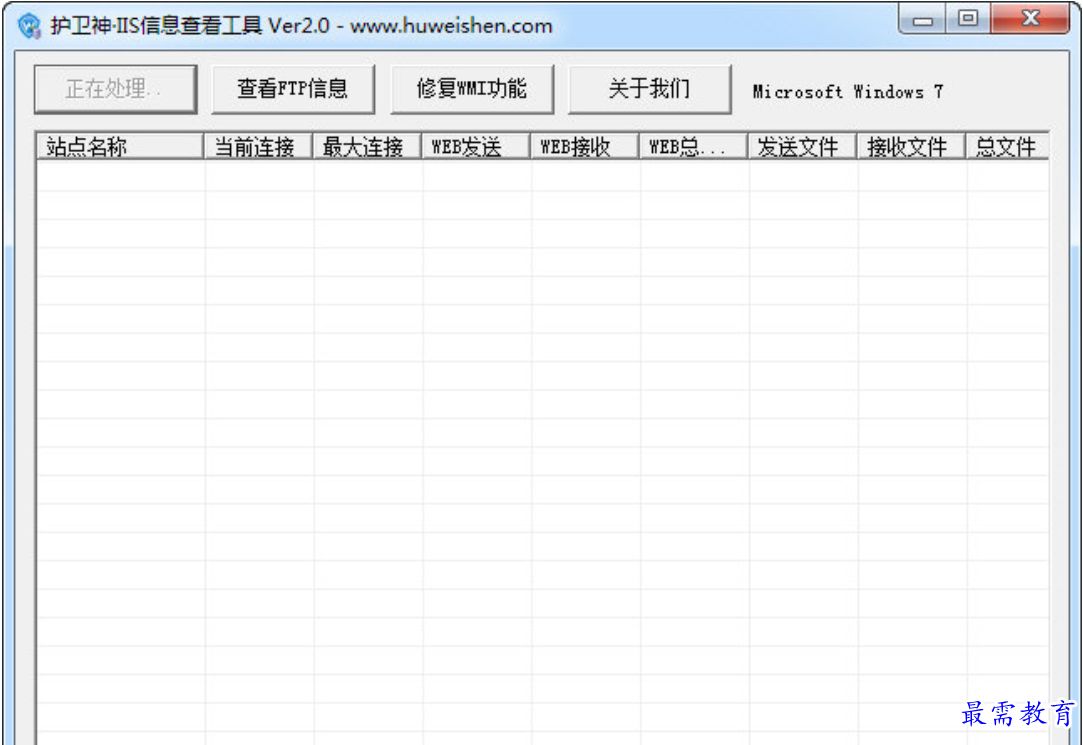Sort by the 发送文件 column
Viewport: 1083px width, 745px height.
click(x=800, y=145)
